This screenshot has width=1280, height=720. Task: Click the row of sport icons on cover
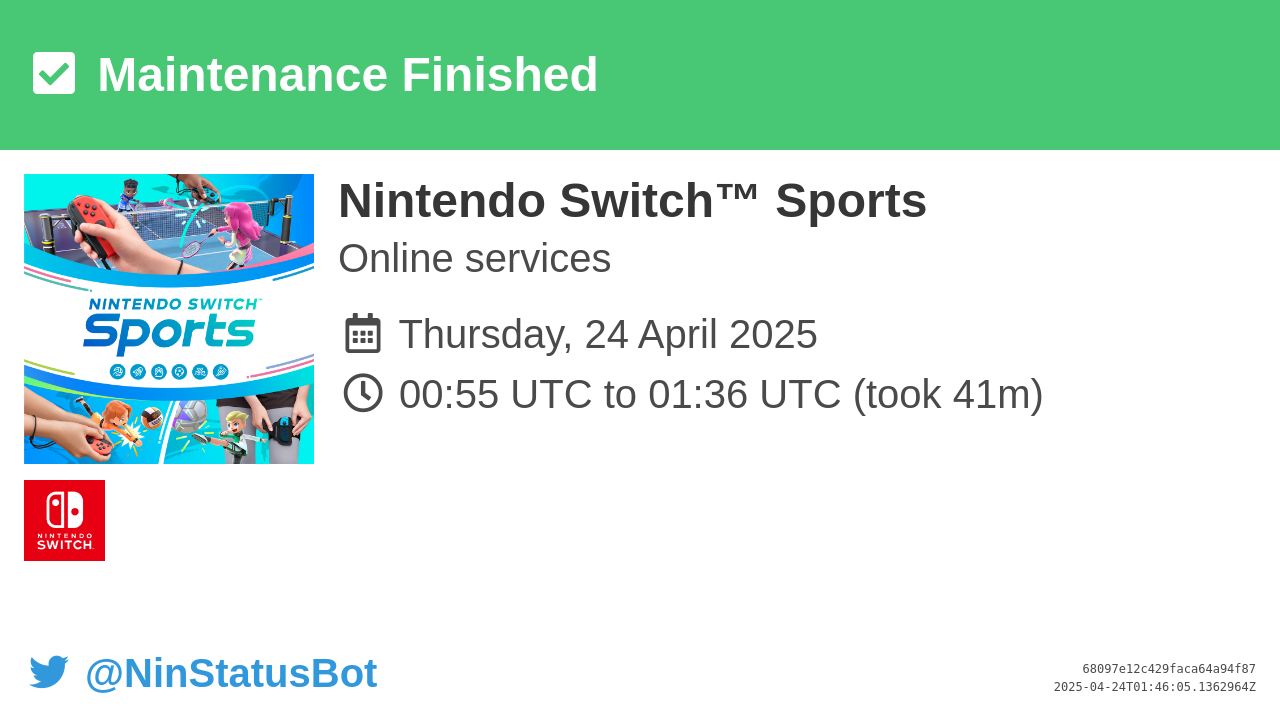[x=169, y=372]
